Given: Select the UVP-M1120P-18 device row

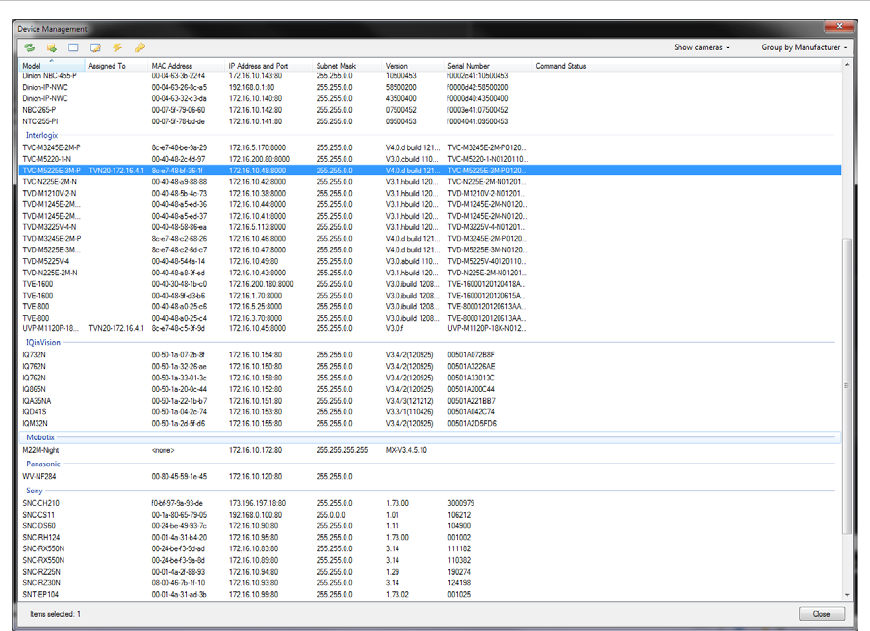Looking at the screenshot, I should 430,329.
